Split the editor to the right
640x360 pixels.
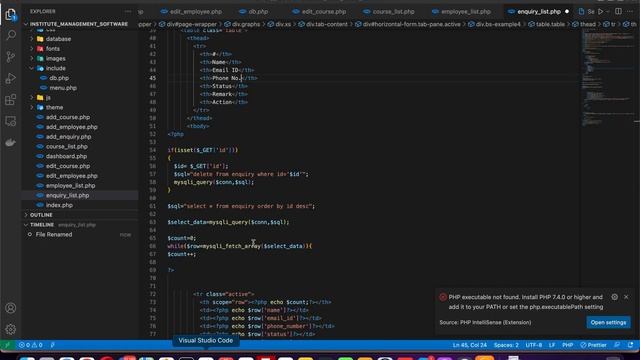(x=618, y=11)
